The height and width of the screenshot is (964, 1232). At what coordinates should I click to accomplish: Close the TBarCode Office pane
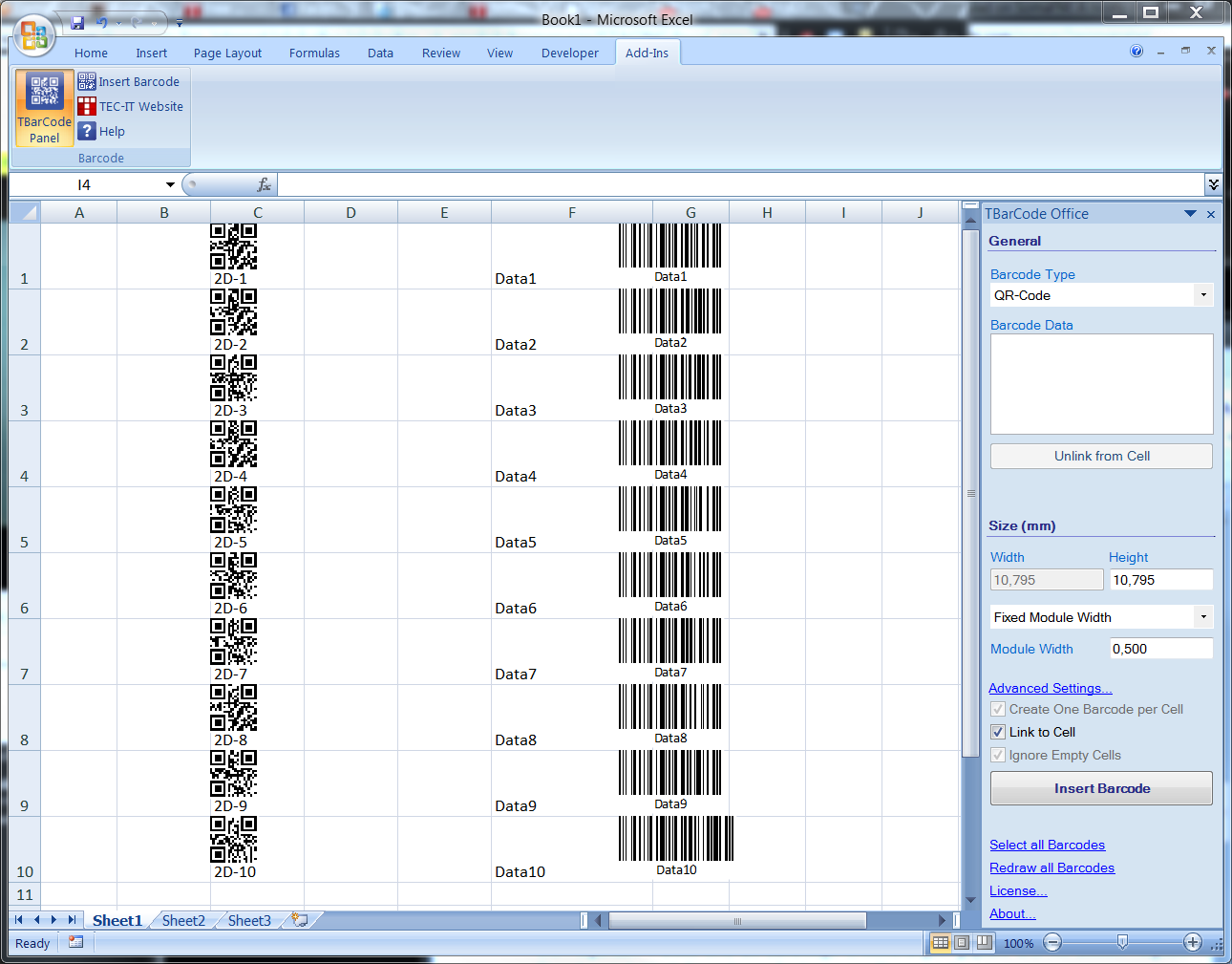click(x=1211, y=214)
